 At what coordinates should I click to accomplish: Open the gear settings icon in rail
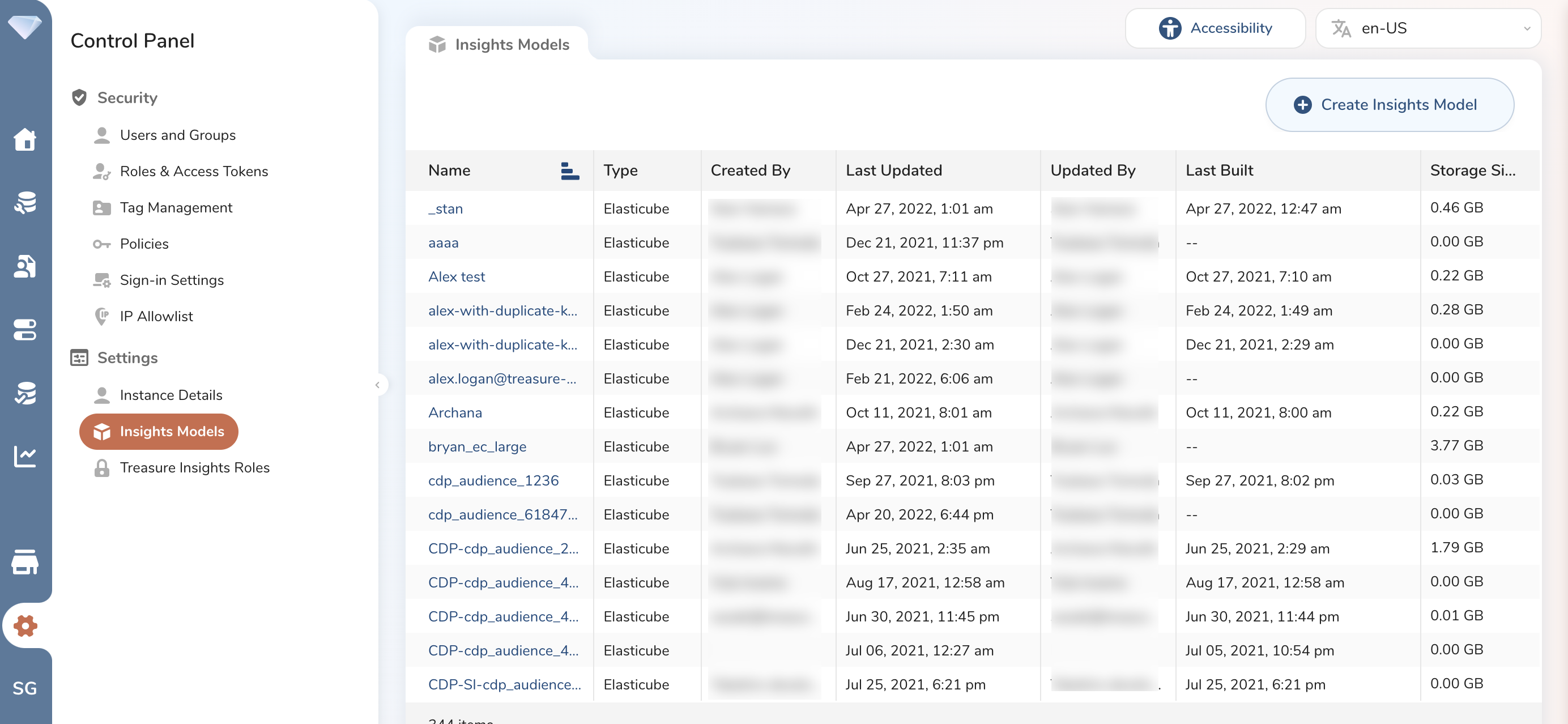[x=25, y=625]
